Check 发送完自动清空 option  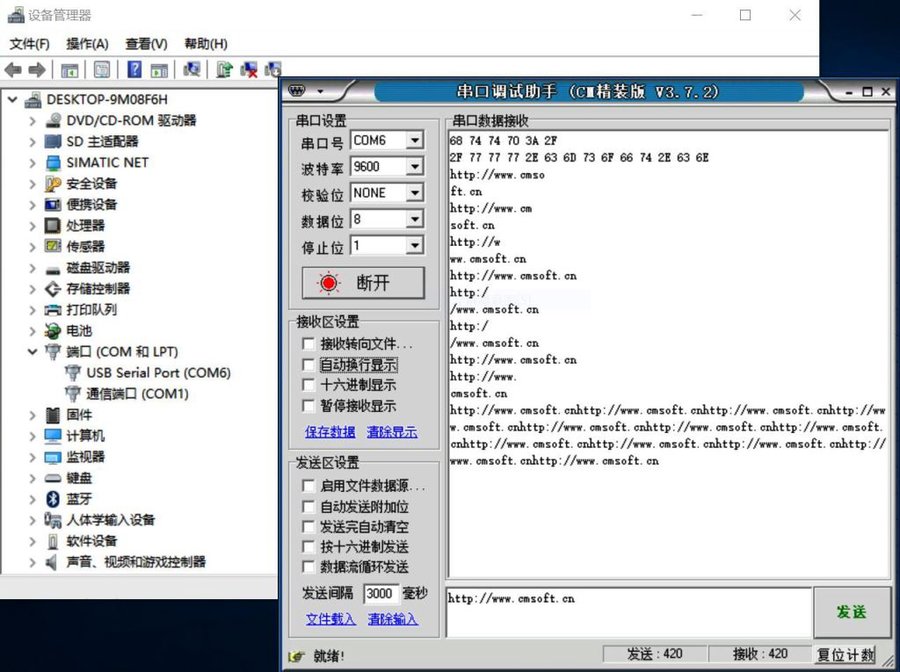tap(309, 527)
